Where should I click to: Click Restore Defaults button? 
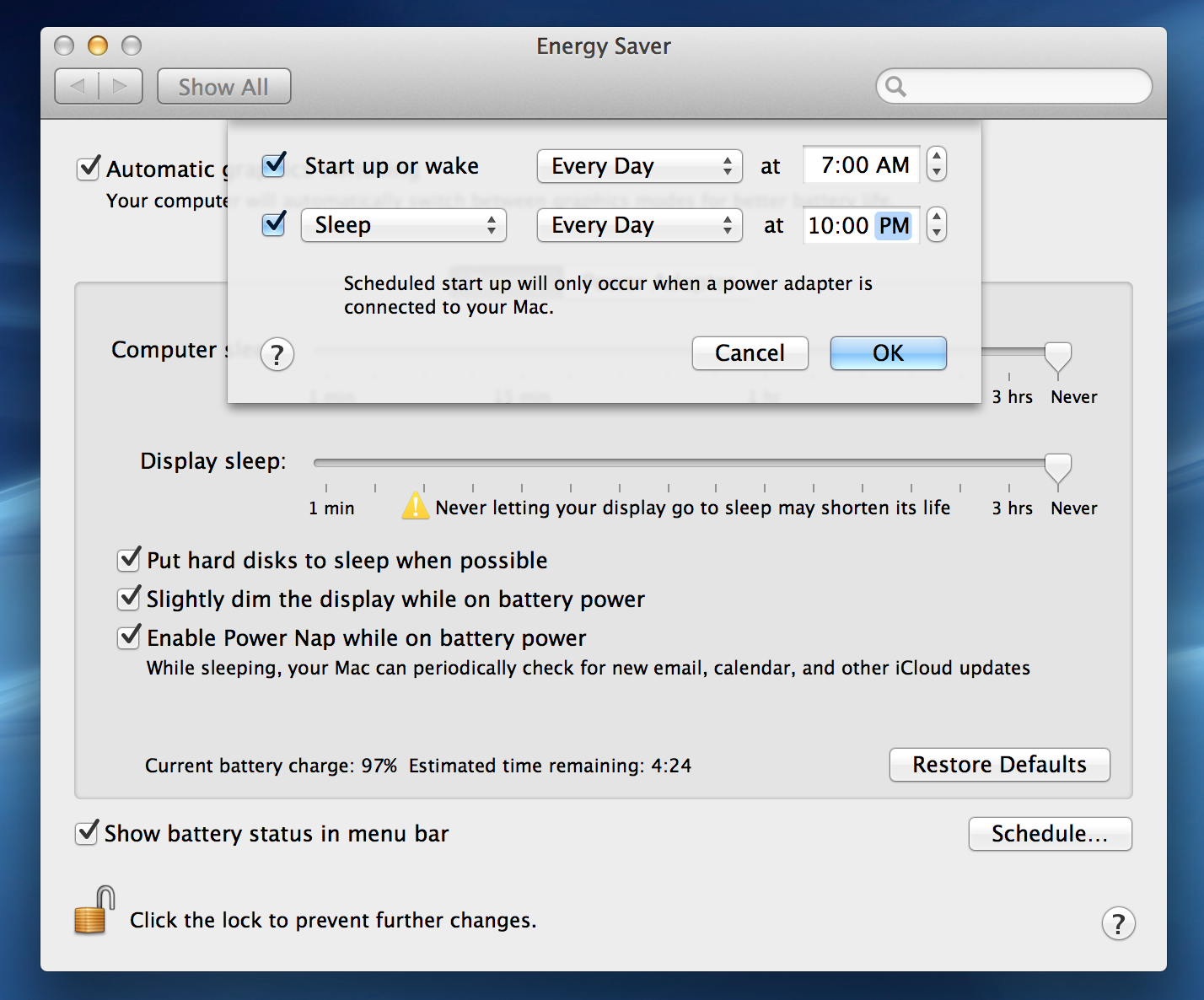pyautogui.click(x=999, y=765)
